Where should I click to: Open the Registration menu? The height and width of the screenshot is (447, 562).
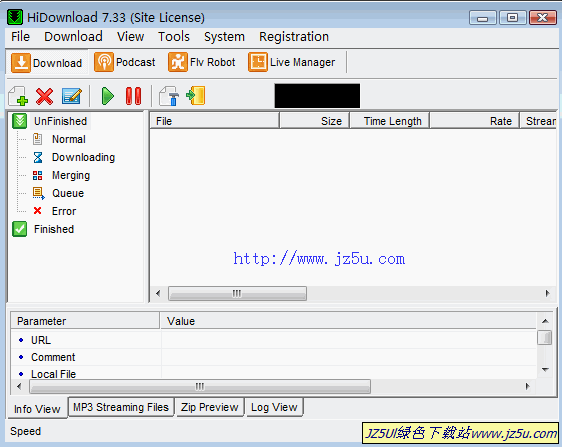[x=294, y=37]
